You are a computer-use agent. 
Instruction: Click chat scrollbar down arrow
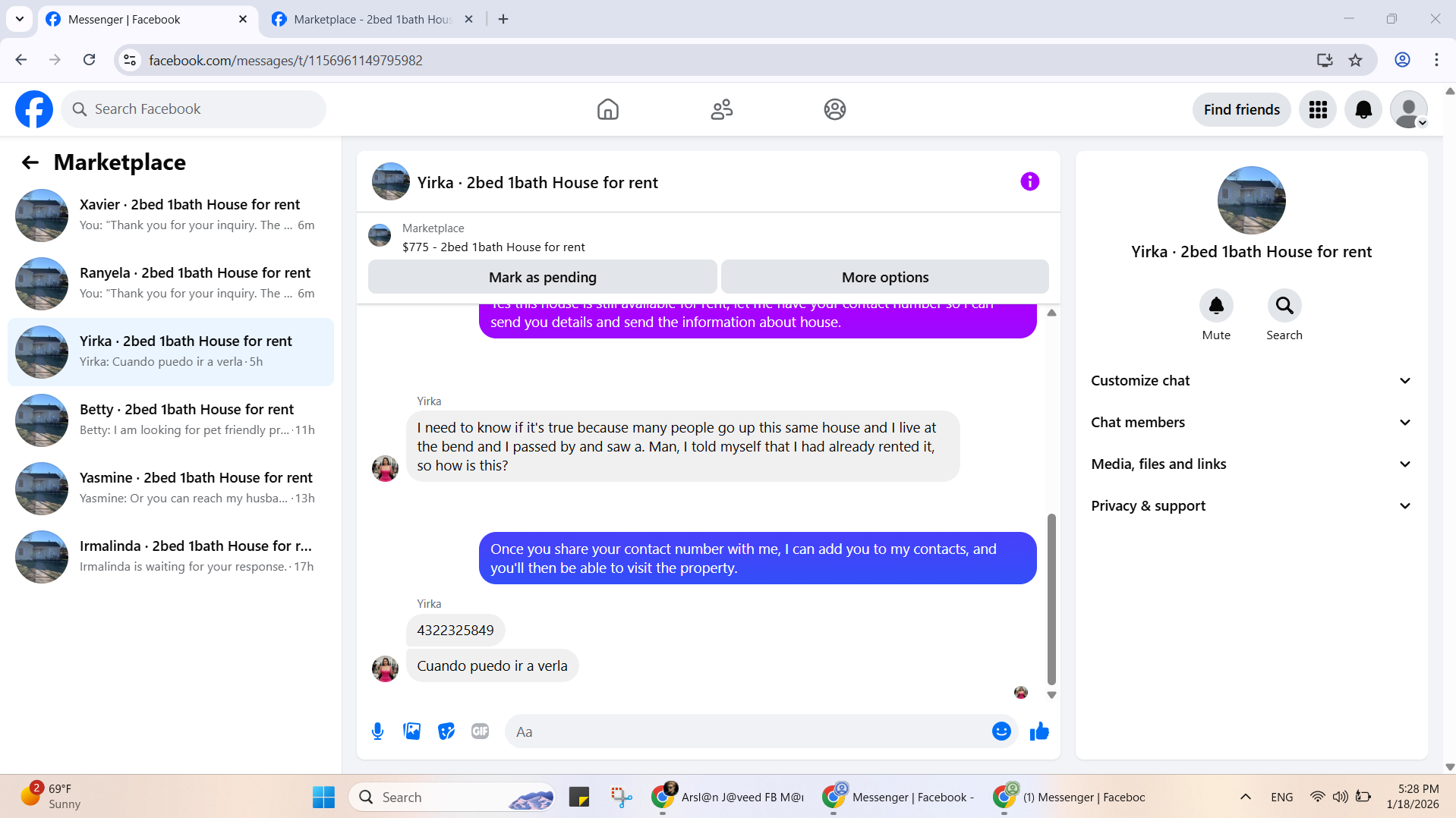[1051, 694]
